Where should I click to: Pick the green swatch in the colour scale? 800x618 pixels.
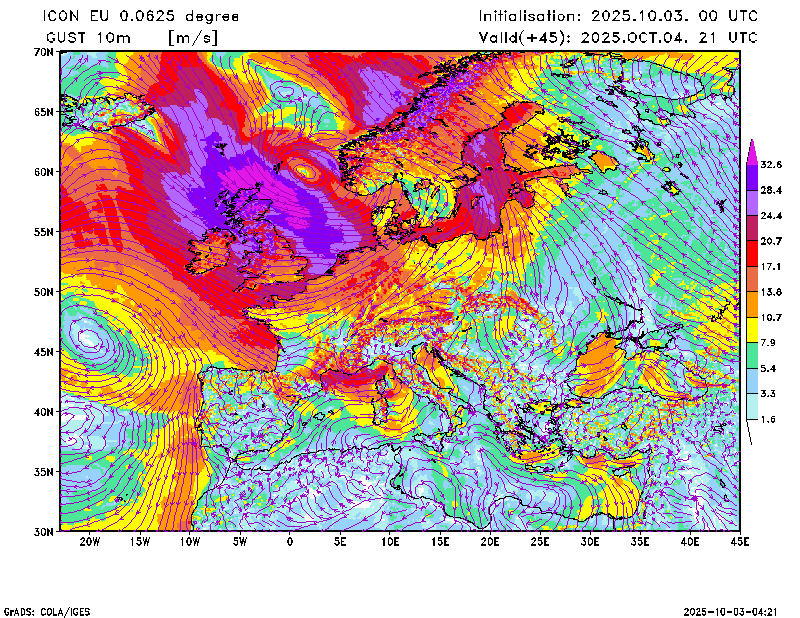(752, 355)
